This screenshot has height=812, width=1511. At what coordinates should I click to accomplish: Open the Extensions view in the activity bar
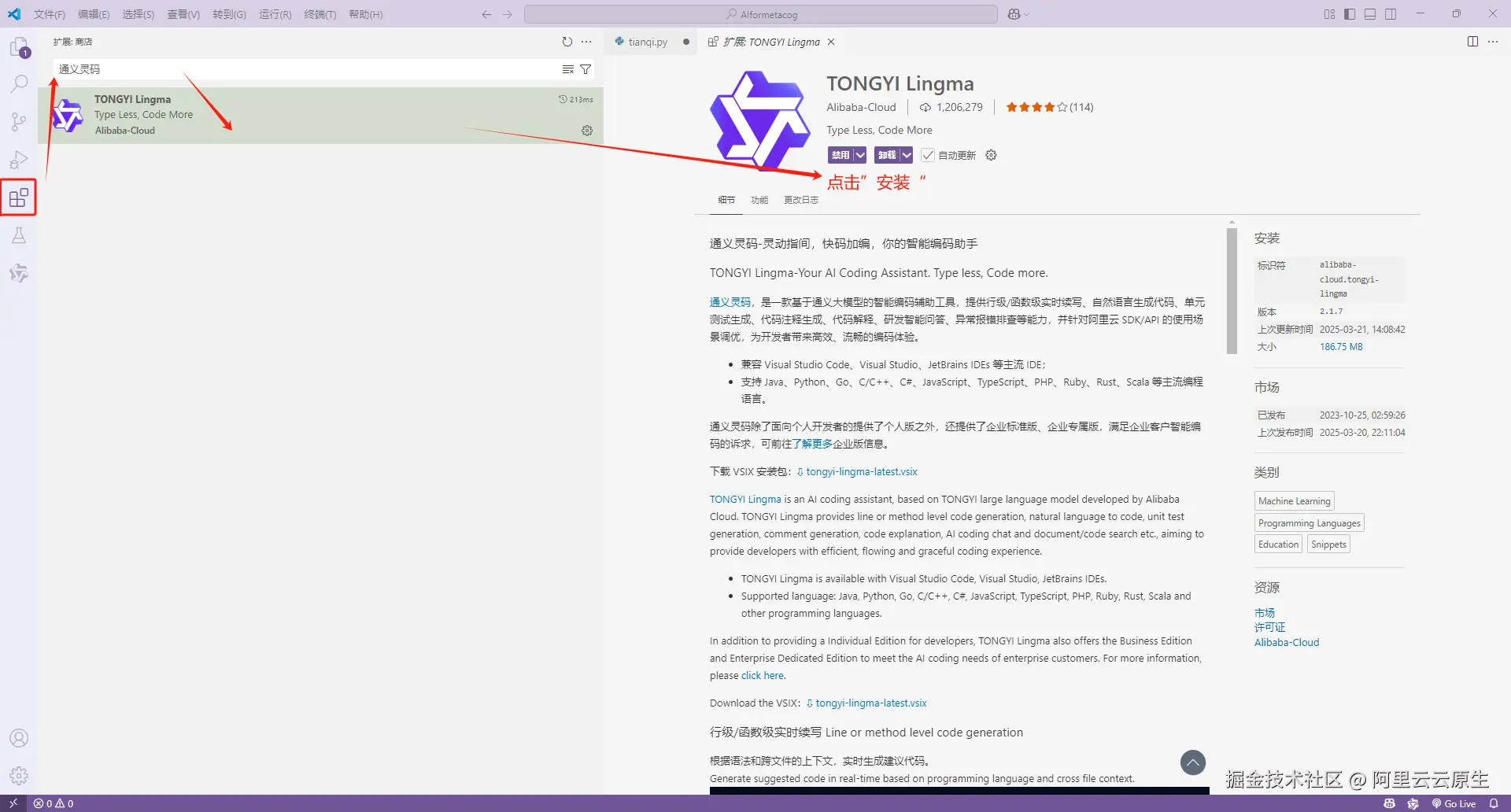[x=19, y=197]
